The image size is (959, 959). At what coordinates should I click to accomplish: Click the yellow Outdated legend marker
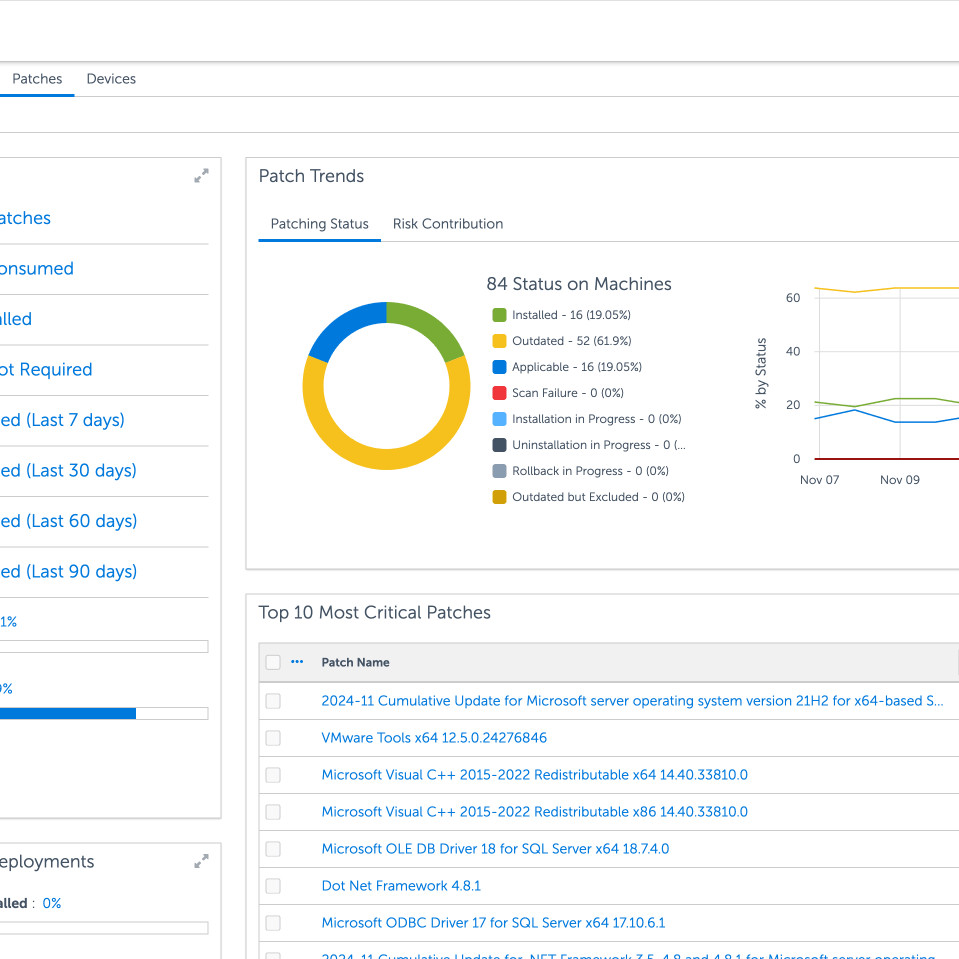(499, 341)
